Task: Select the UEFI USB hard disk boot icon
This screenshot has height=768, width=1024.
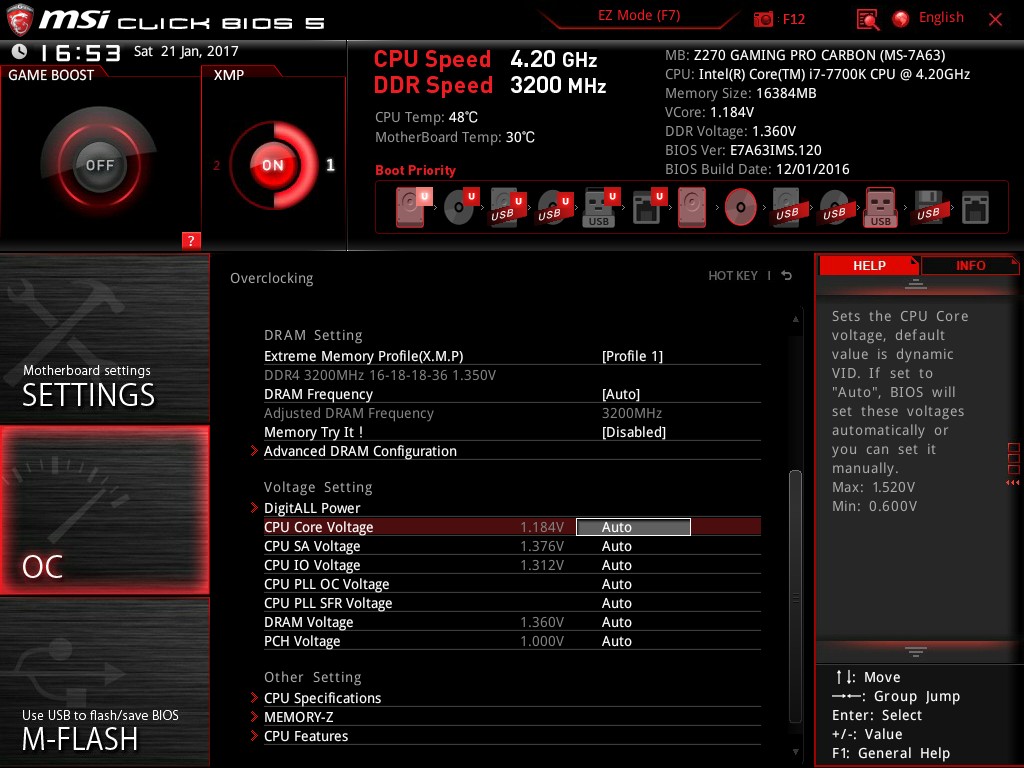Action: click(508, 207)
